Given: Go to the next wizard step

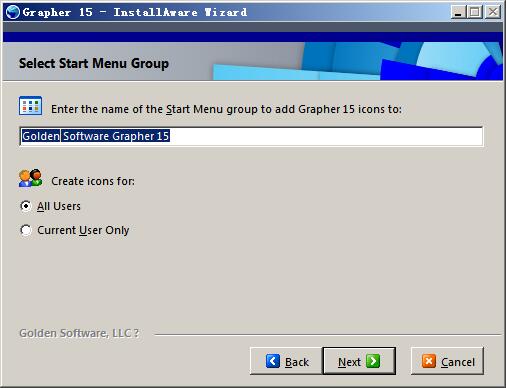Looking at the screenshot, I should pos(359,361).
